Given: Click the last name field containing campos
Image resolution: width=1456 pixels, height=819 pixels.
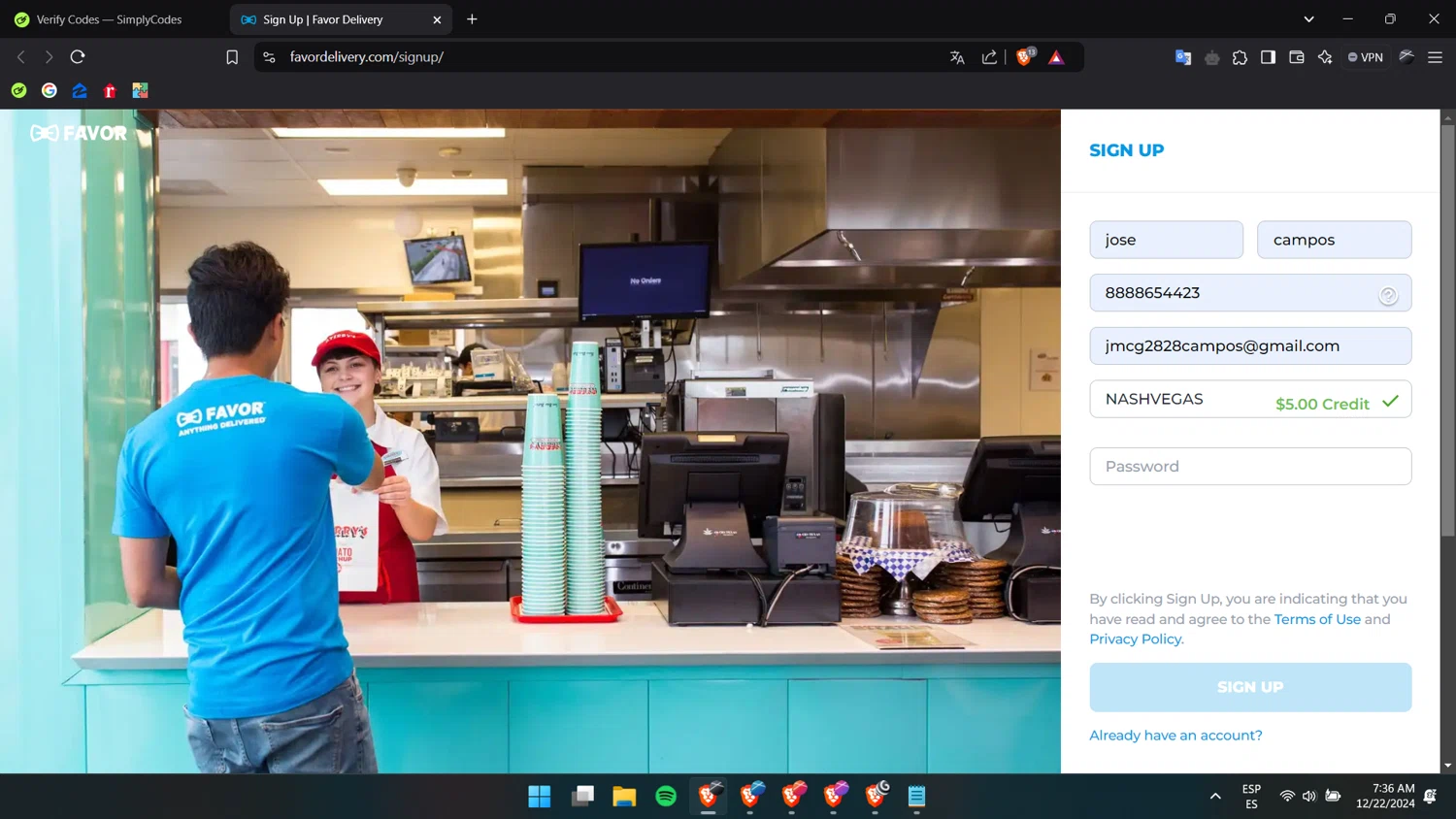Looking at the screenshot, I should coord(1334,240).
